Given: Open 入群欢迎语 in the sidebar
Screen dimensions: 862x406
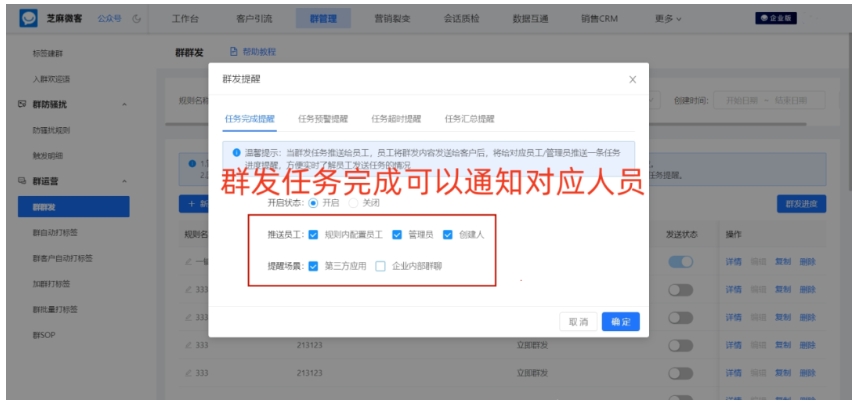Looking at the screenshot, I should pos(52,79).
